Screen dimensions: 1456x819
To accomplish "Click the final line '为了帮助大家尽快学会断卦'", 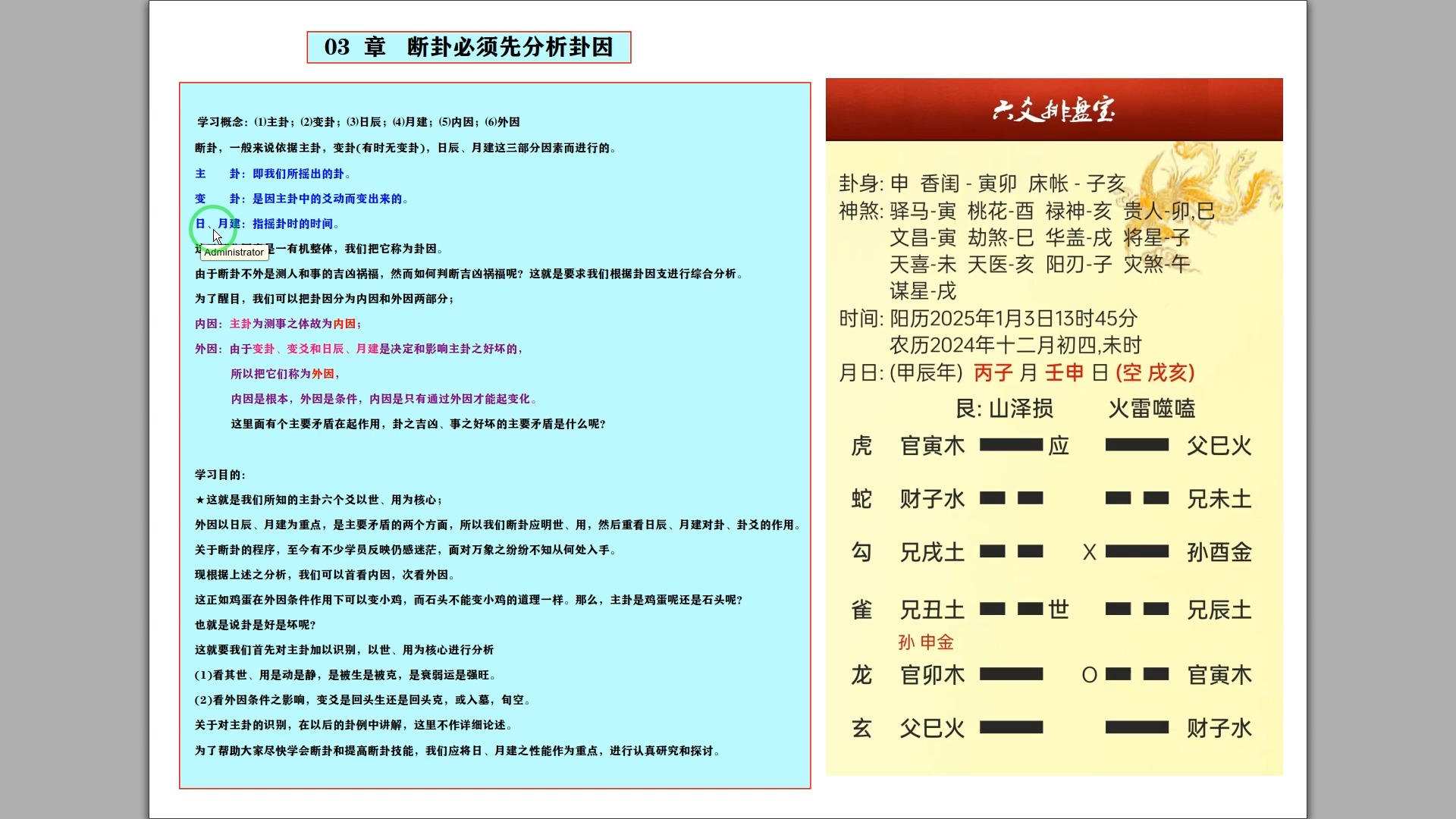I will pos(457,751).
